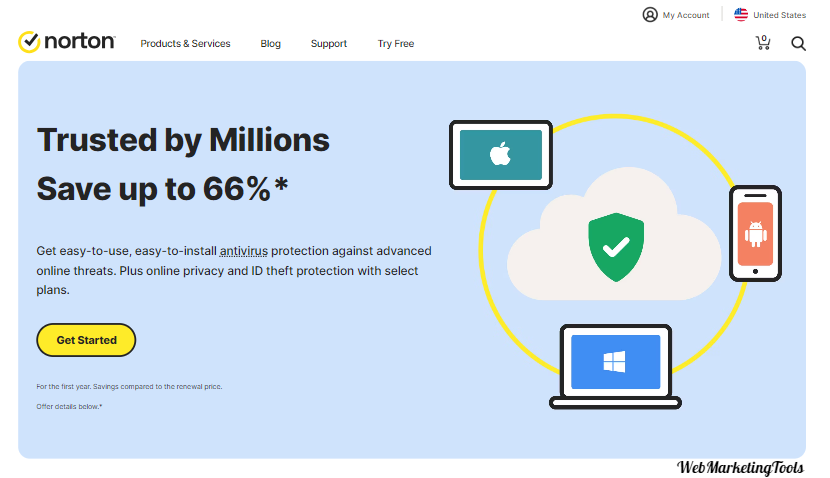830x478 pixels.
Task: Click the Windows laptop illustration
Action: tap(615, 366)
